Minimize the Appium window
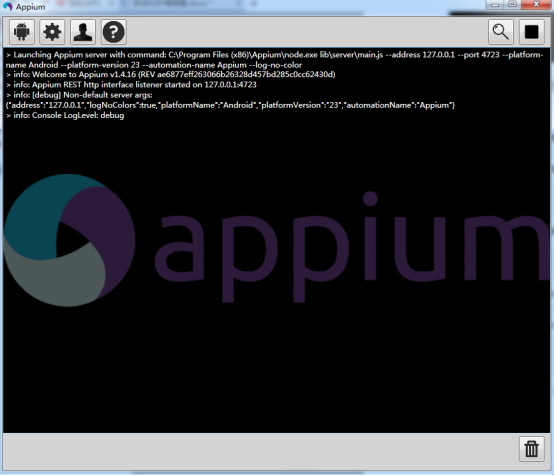554x476 pixels. click(x=495, y=5)
